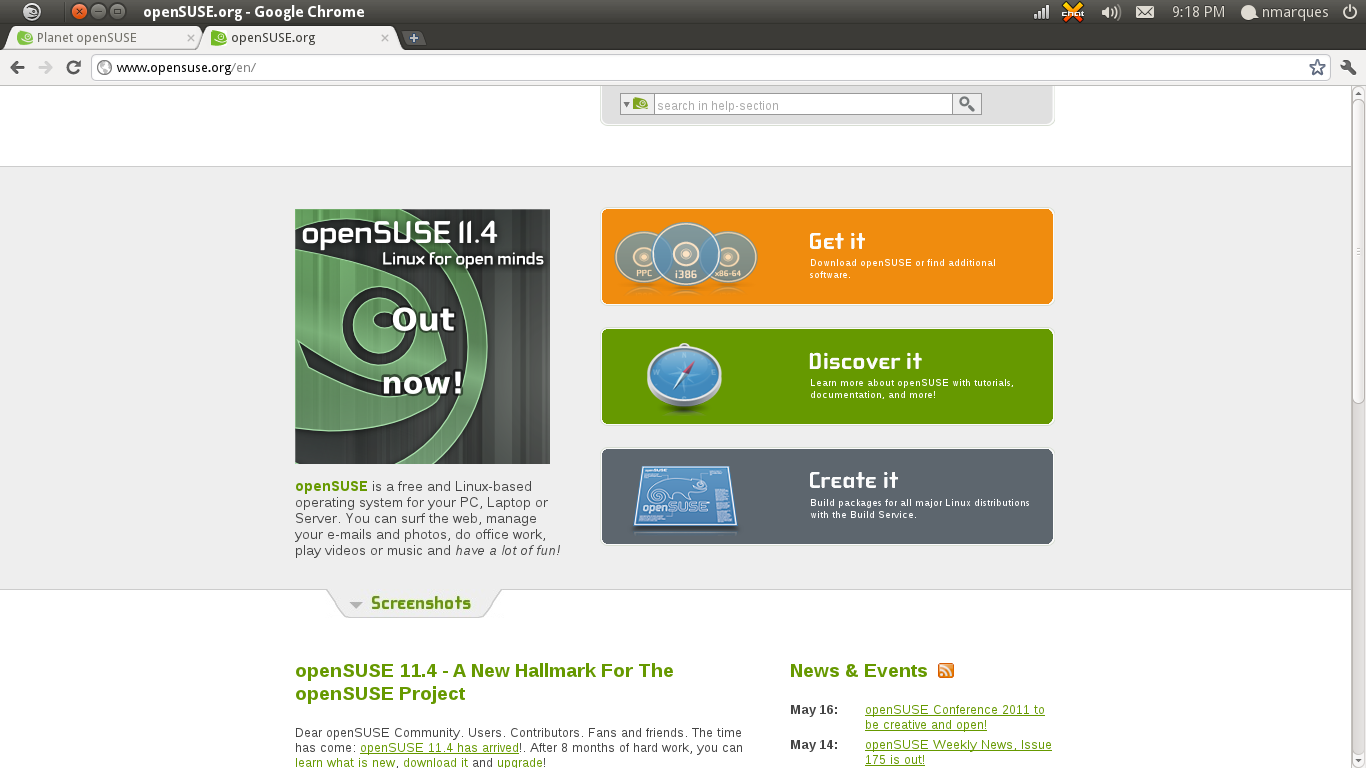Click the page vertical scrollbar thumb

coord(1358,250)
